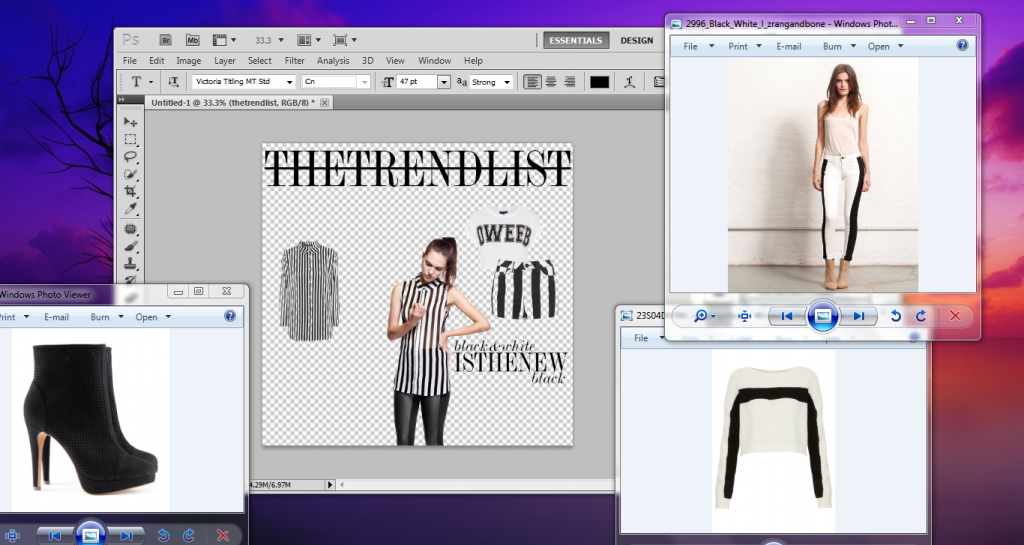This screenshot has width=1024, height=545.
Task: Set right text alignment
Action: [569, 82]
